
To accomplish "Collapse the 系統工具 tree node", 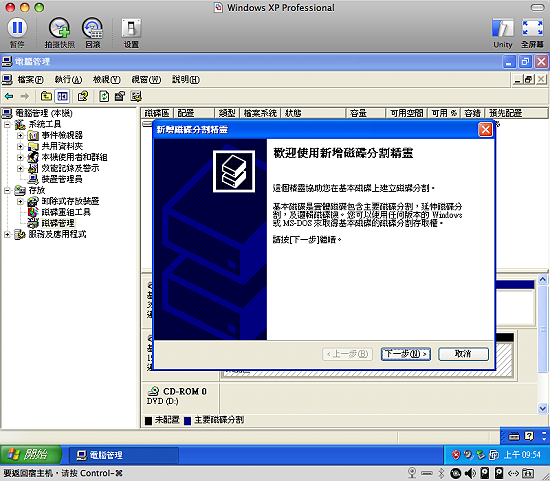I will pyautogui.click(x=7, y=124).
